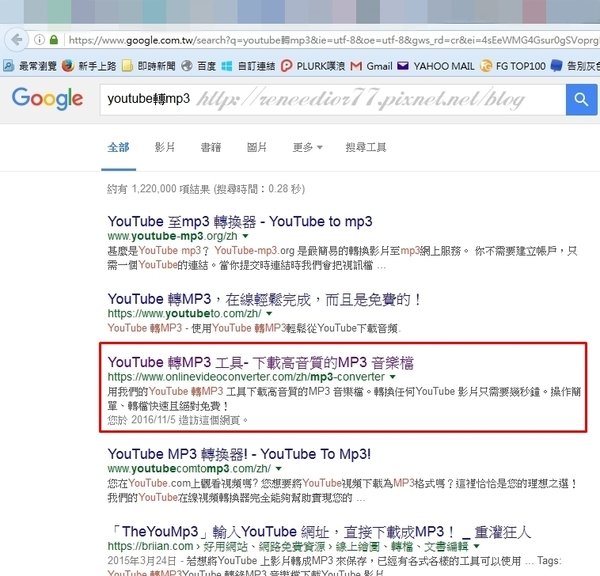This screenshot has width=600, height=576.
Task: Open result 「TheYouMp3」輸入YouTube 網址
Action: point(320,532)
